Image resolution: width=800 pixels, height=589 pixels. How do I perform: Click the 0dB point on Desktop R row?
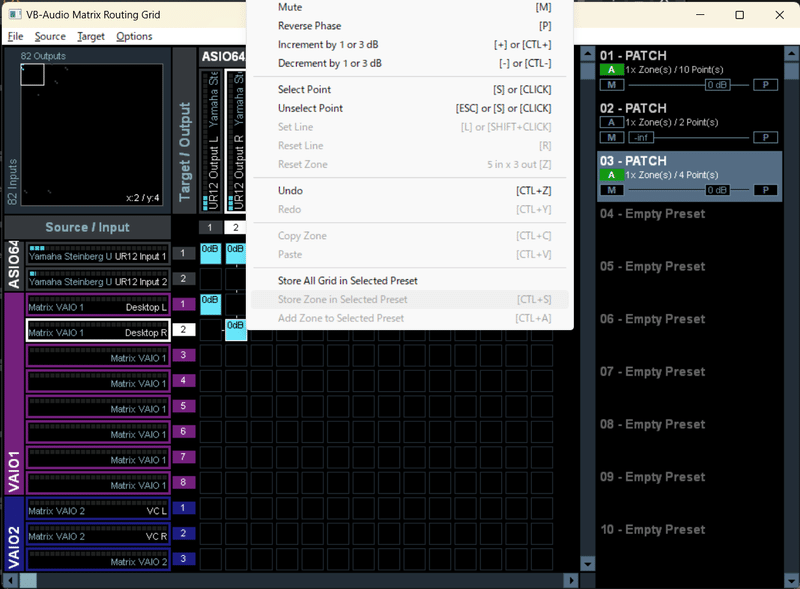(x=236, y=330)
